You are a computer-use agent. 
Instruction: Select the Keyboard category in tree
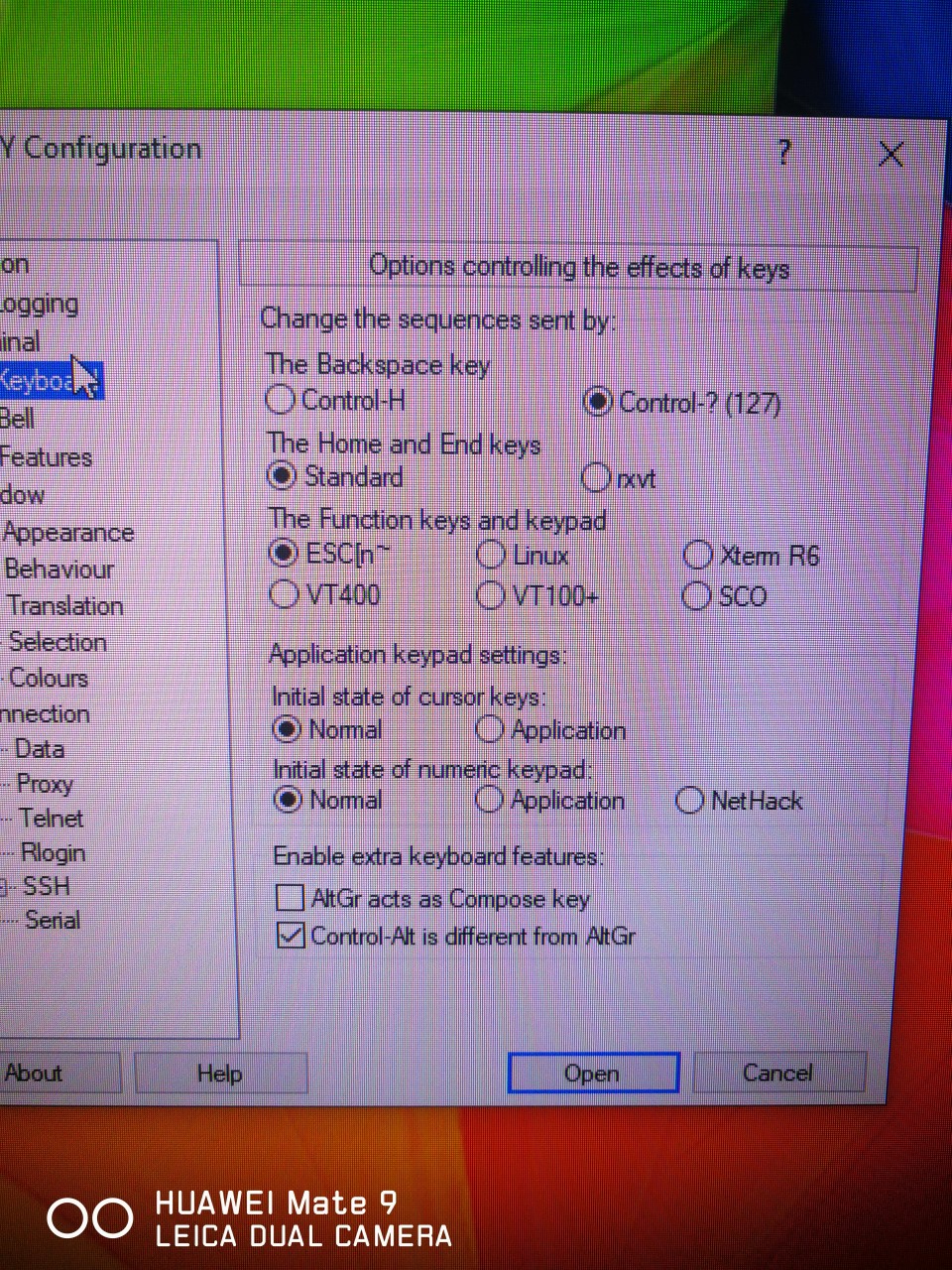tap(50, 380)
